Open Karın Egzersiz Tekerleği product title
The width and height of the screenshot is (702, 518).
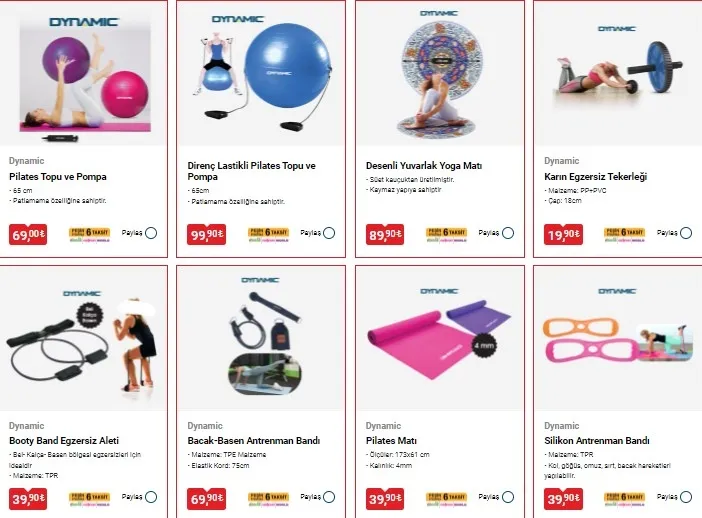tap(595, 177)
